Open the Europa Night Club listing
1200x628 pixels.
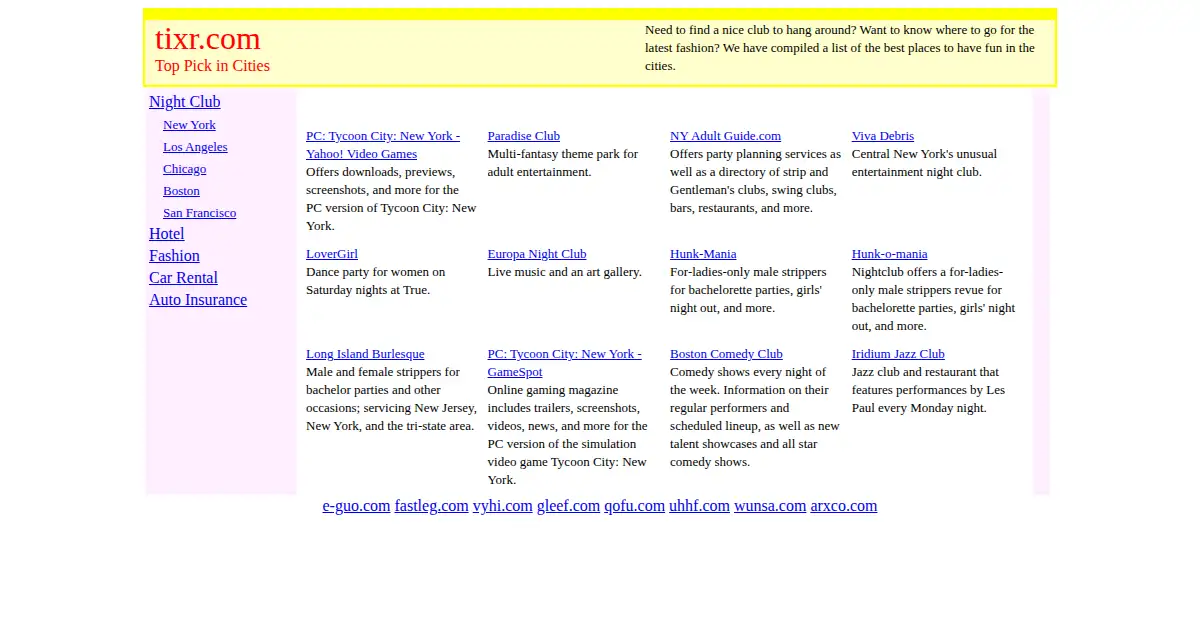[537, 254]
